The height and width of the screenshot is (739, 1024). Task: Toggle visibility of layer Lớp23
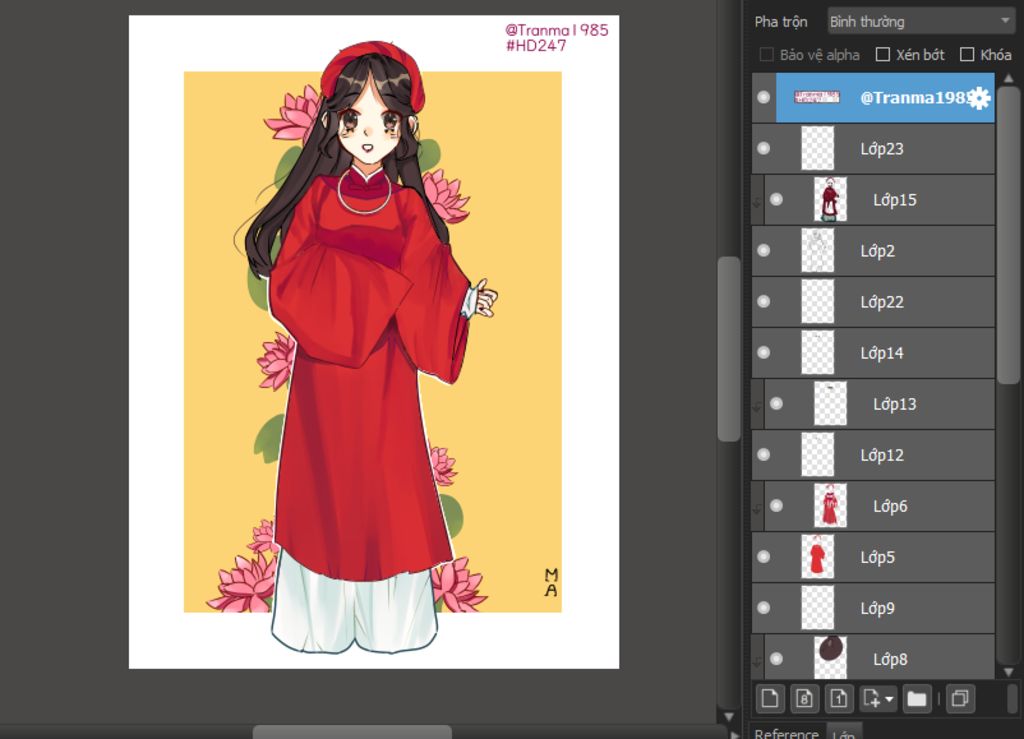pyautogui.click(x=763, y=148)
